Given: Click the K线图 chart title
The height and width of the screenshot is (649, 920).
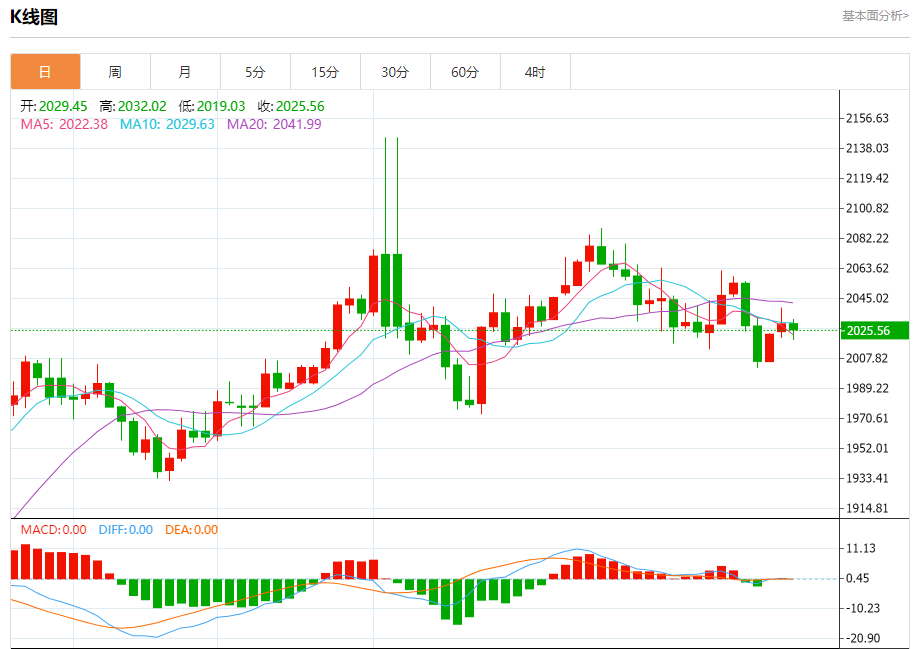Looking at the screenshot, I should pyautogui.click(x=34, y=17).
